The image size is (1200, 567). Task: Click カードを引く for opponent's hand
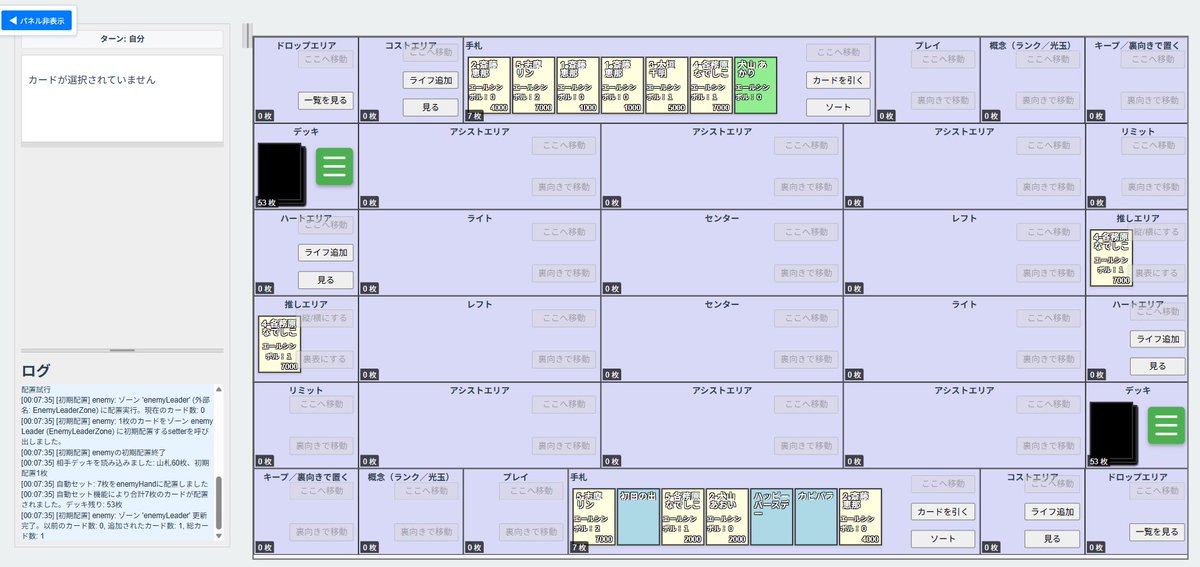pos(838,80)
